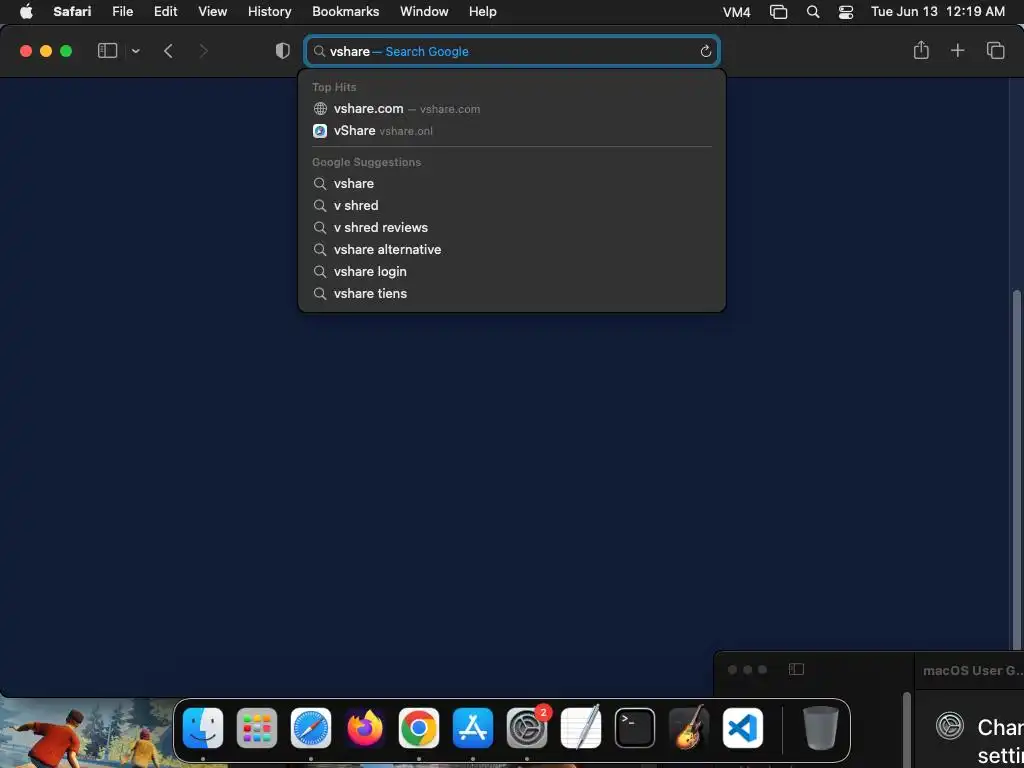This screenshot has height=768, width=1024.
Task: Select the vshare.com top hit
Action: [511, 108]
